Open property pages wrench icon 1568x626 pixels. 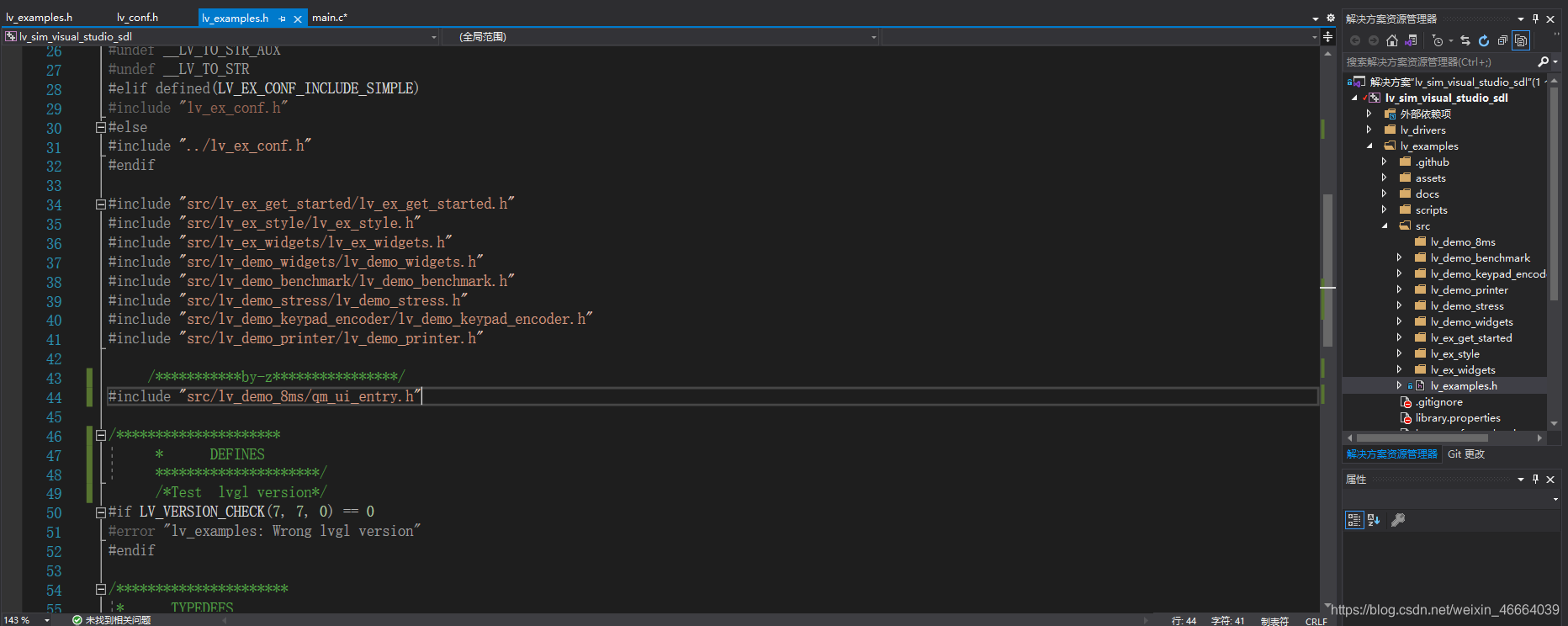point(1398,520)
